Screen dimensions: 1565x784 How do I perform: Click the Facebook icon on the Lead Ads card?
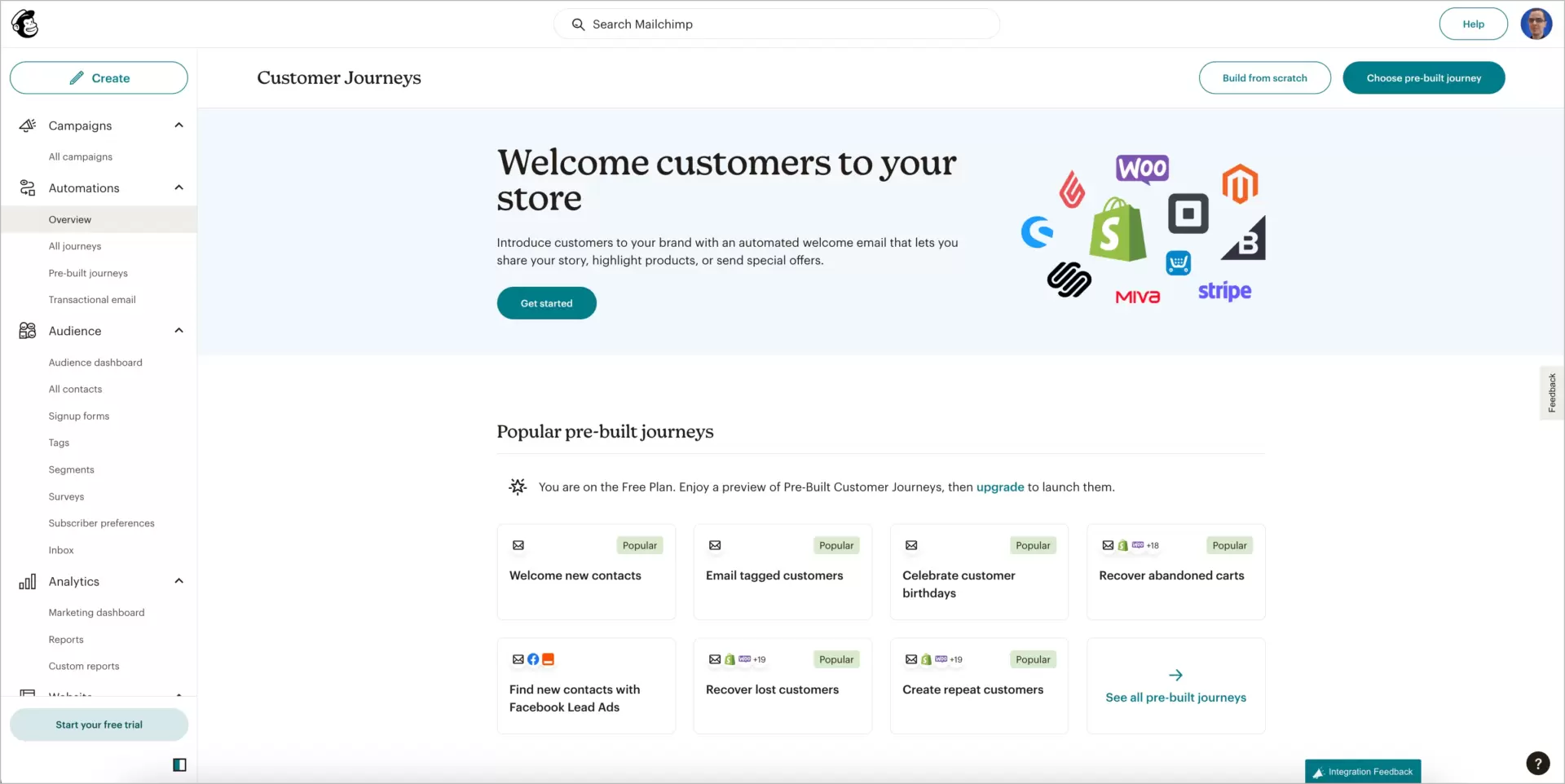534,659
